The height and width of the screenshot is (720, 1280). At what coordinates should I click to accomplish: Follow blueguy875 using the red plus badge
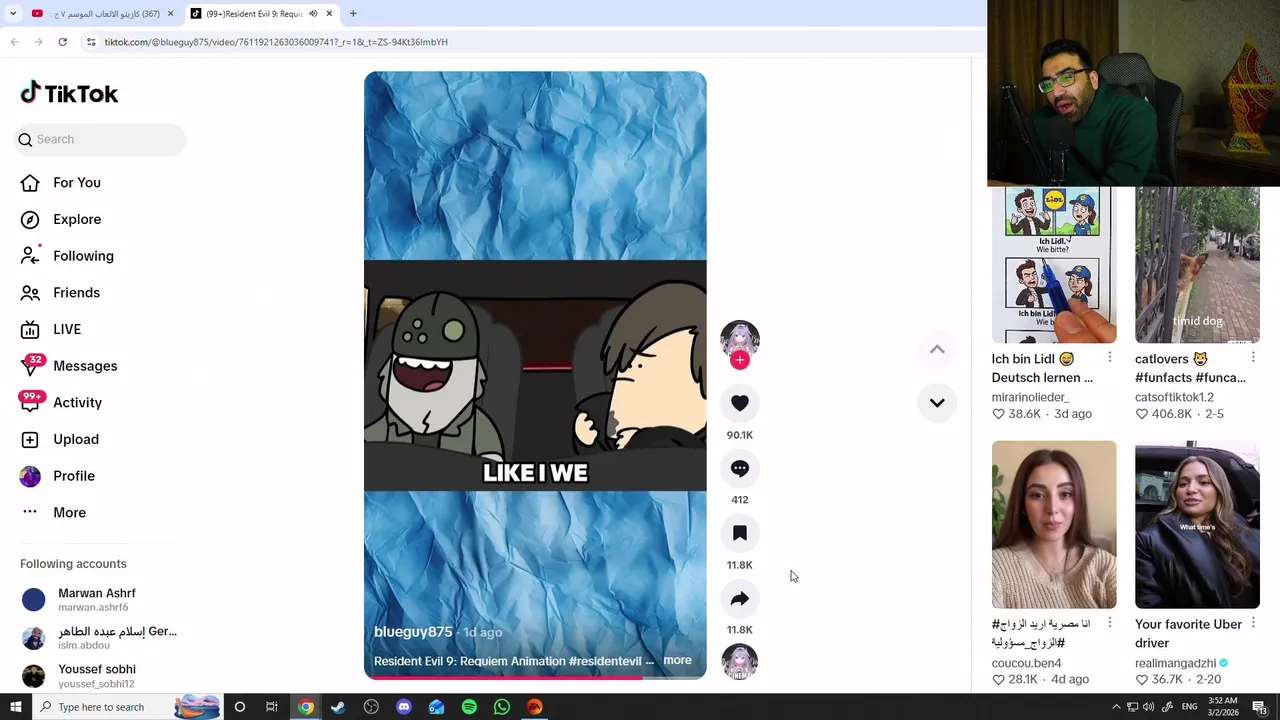[740, 360]
